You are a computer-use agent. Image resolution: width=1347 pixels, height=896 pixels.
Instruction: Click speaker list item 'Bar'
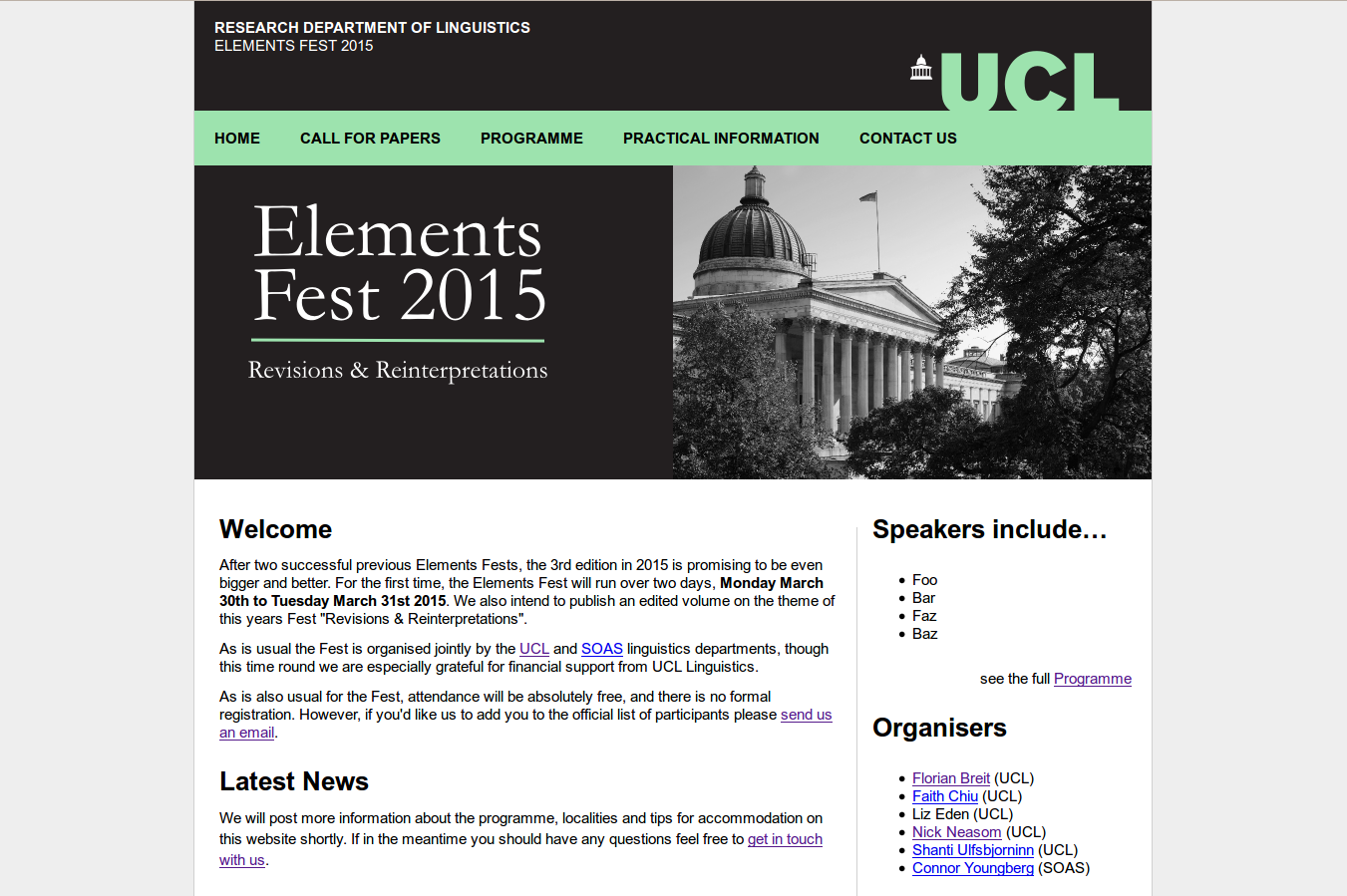tap(923, 598)
